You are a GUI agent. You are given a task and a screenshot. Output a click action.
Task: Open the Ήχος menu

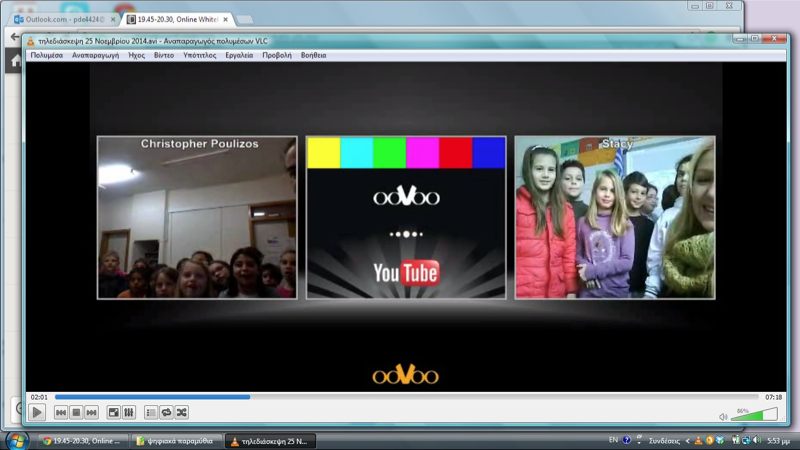point(136,55)
